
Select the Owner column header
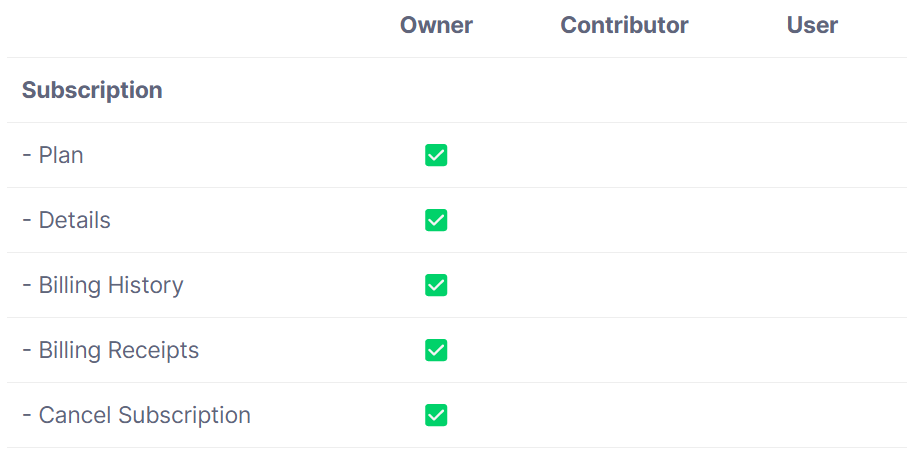[x=436, y=25]
